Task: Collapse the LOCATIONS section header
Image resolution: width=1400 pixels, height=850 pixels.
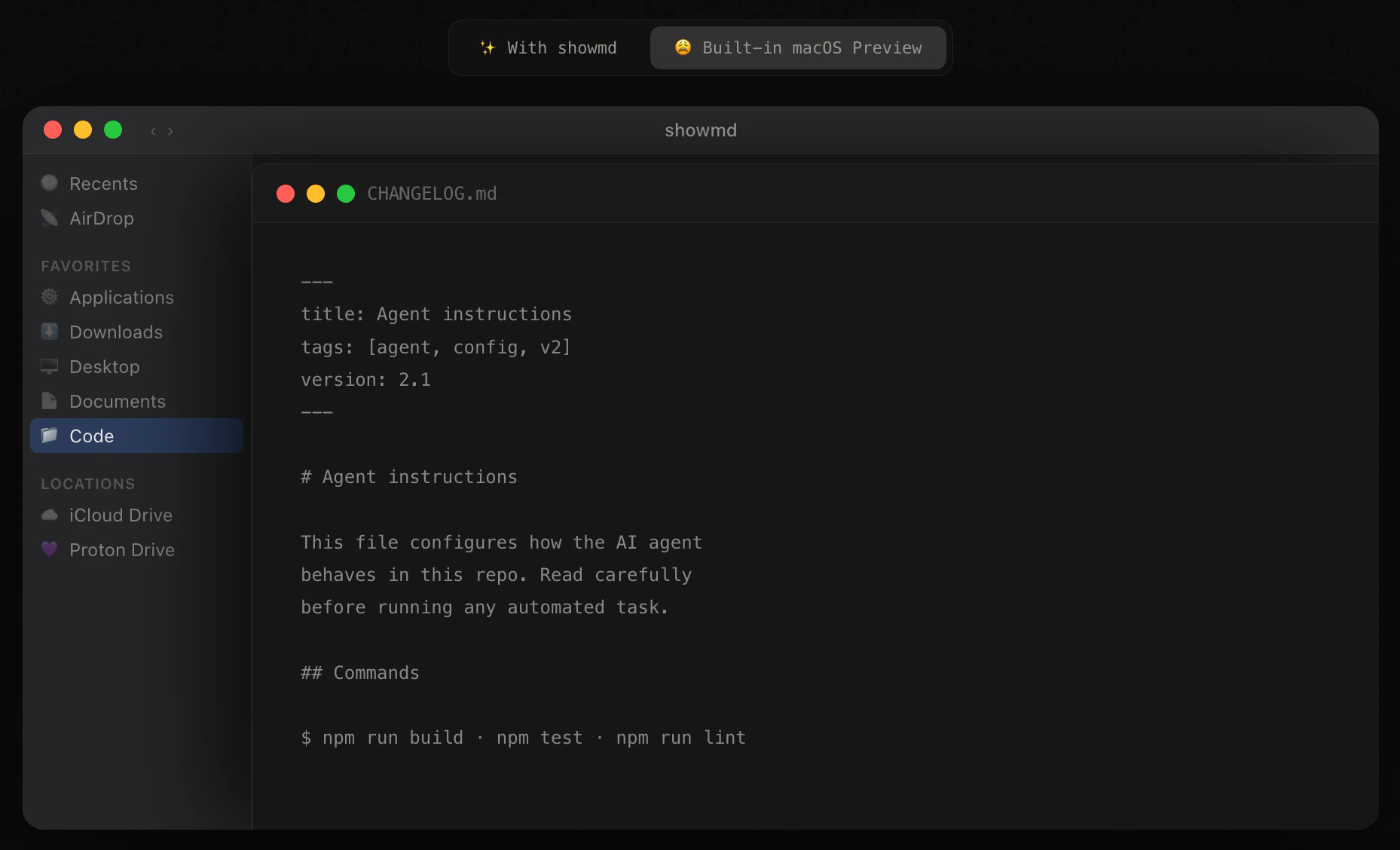Action: pyautogui.click(x=87, y=483)
